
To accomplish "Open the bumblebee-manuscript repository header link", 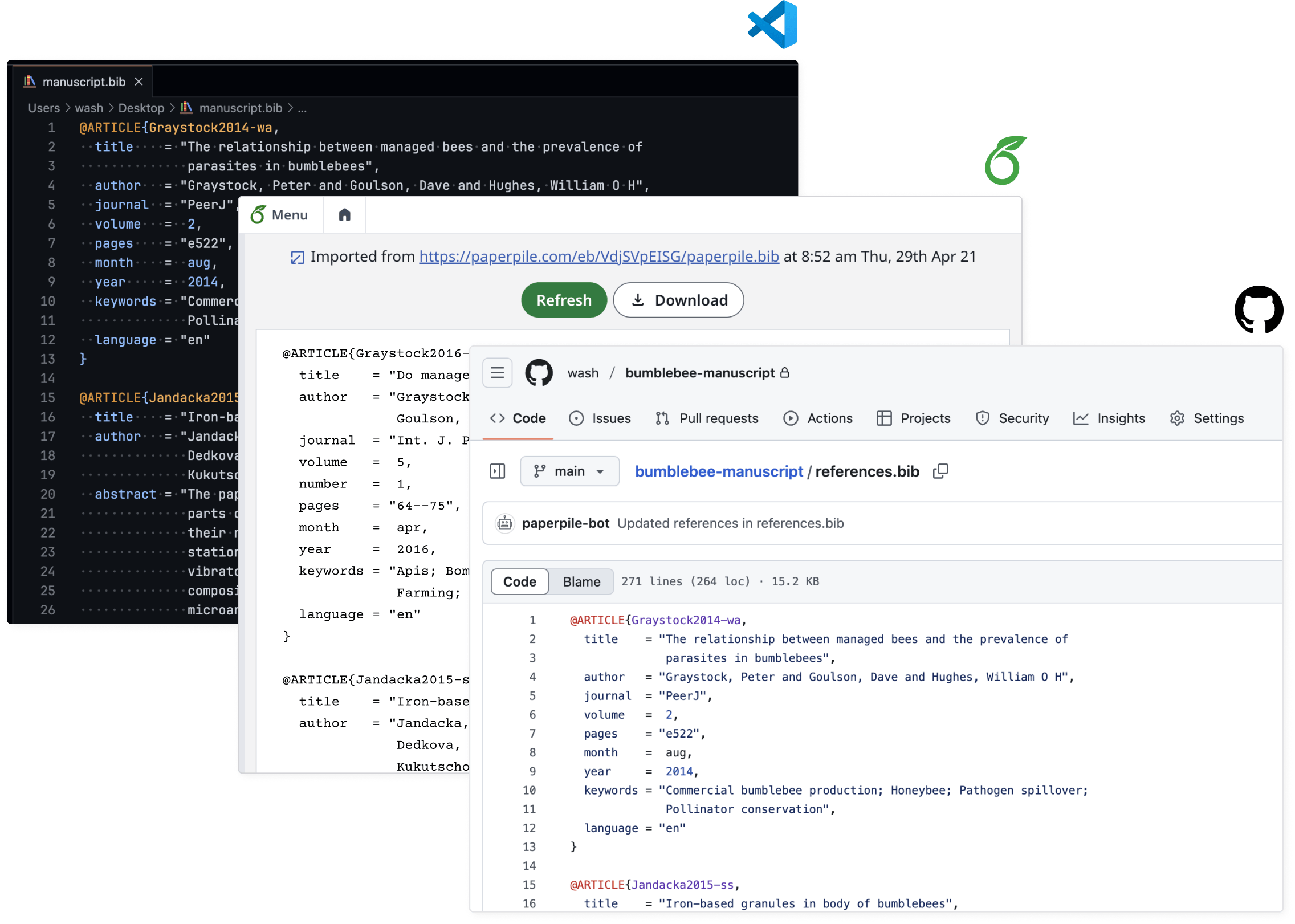I will pos(700,373).
